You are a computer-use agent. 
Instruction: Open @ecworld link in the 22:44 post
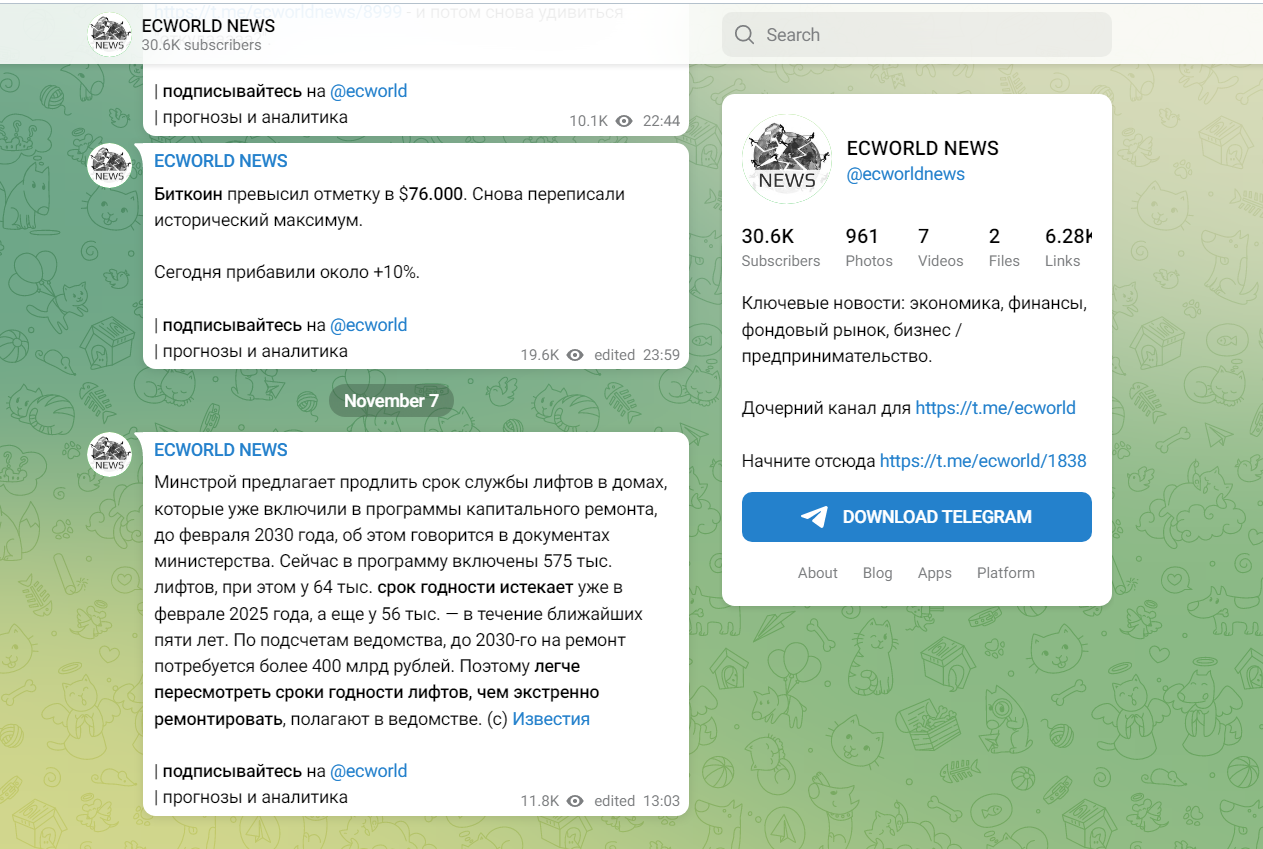pos(368,91)
